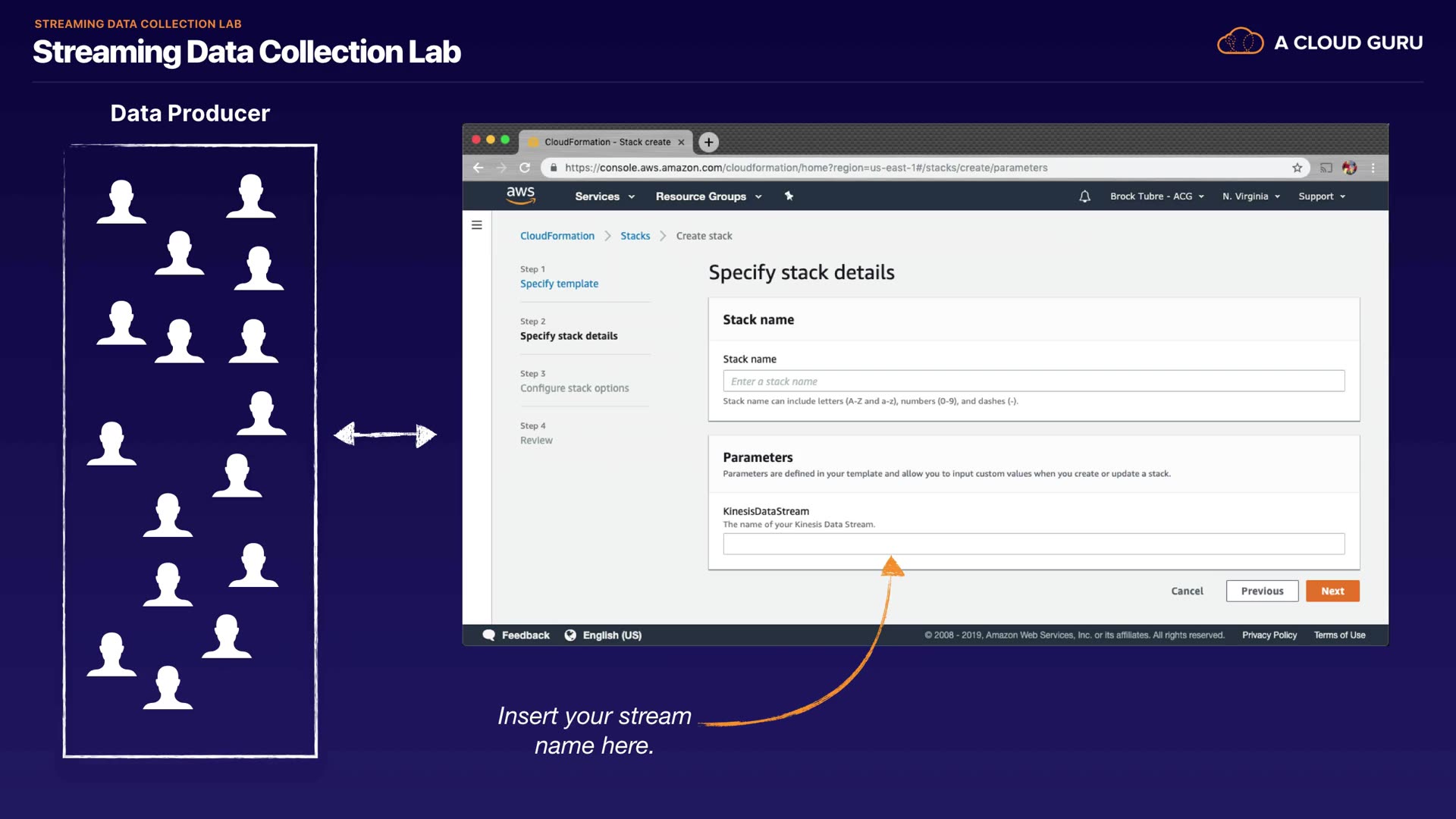1456x819 pixels.
Task: Click the Stack name input field
Action: [1033, 381]
